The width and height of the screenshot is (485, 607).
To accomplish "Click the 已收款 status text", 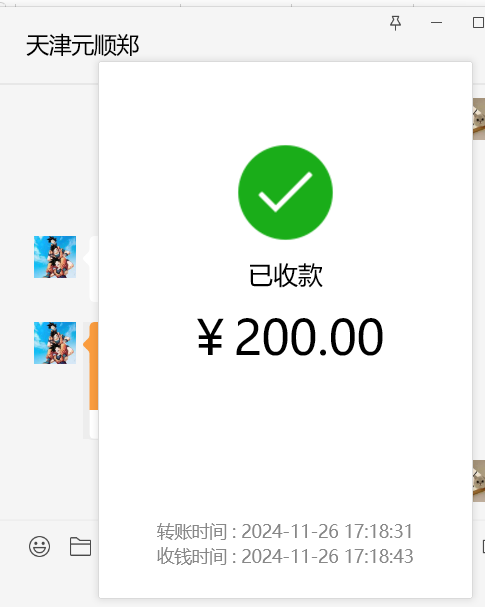I will click(285, 275).
